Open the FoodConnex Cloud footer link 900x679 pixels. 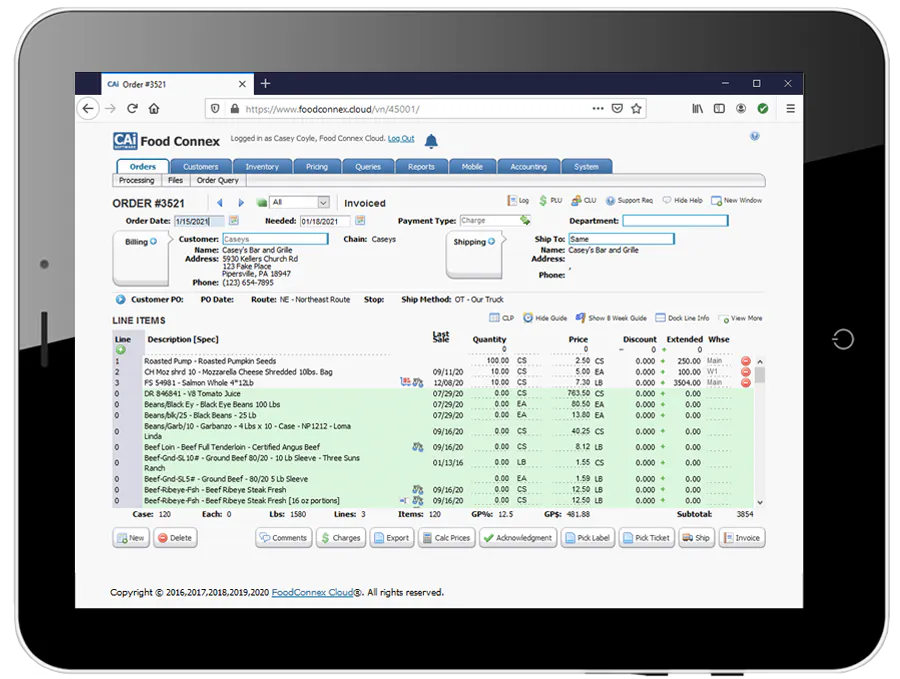[x=312, y=592]
